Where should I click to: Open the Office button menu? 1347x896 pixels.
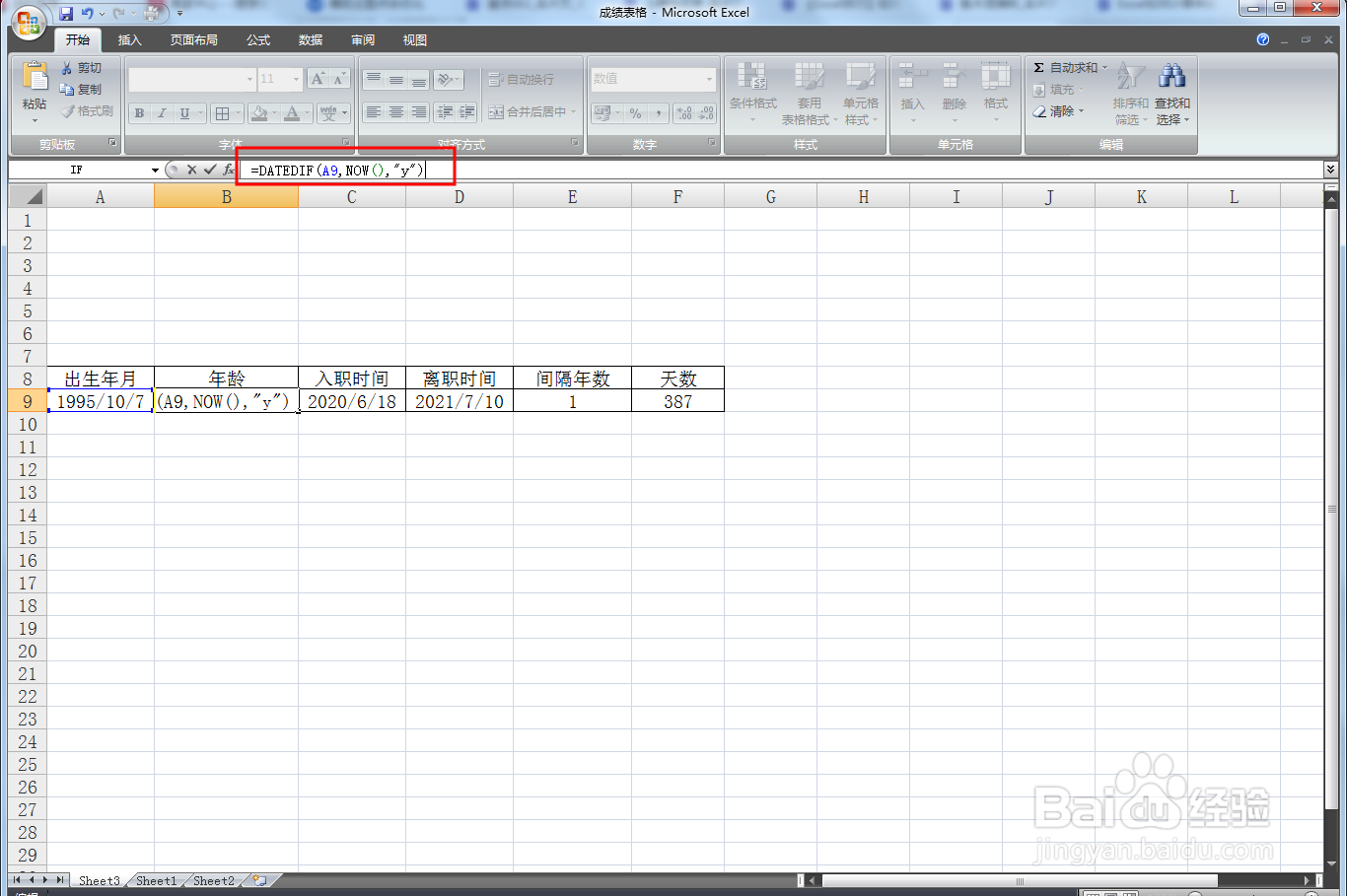28,22
